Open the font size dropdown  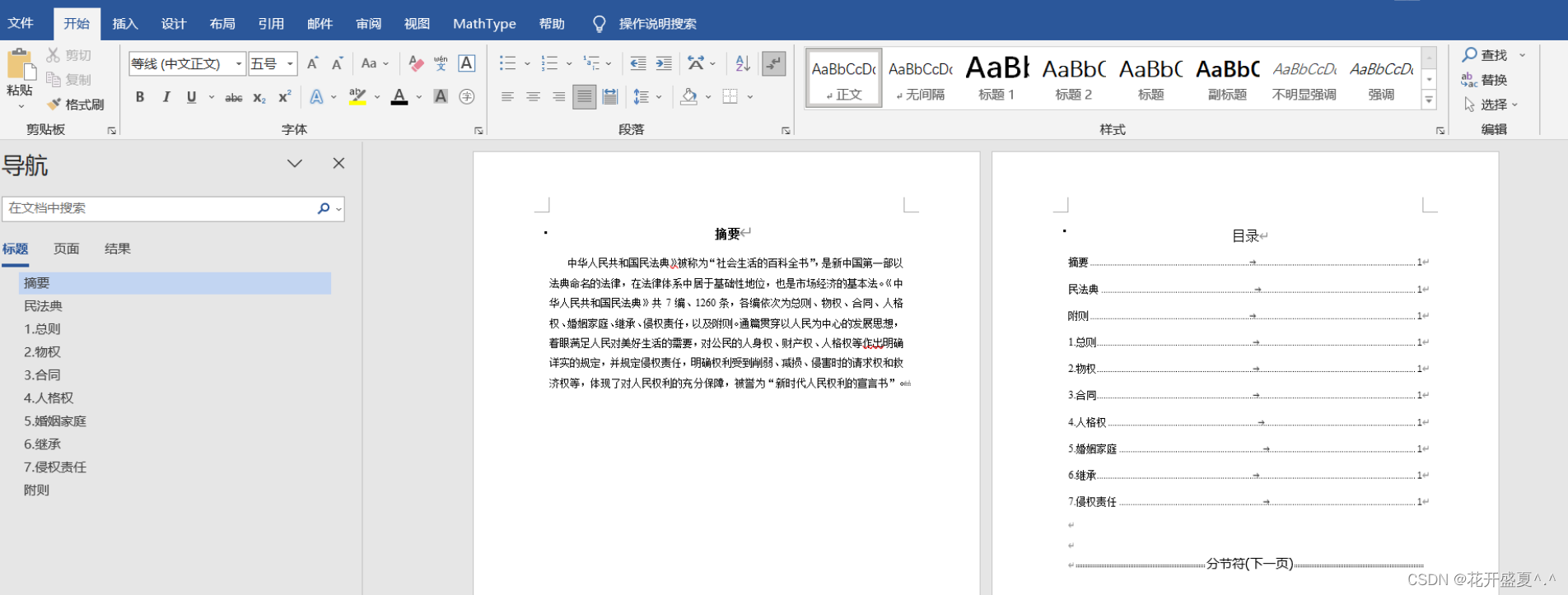290,63
